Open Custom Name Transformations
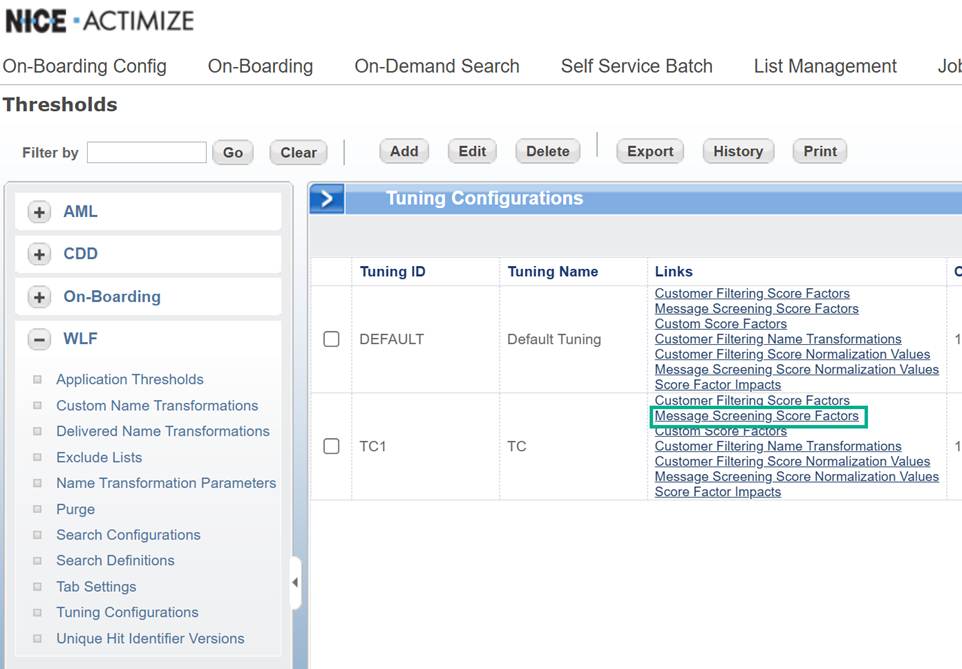 tap(157, 406)
